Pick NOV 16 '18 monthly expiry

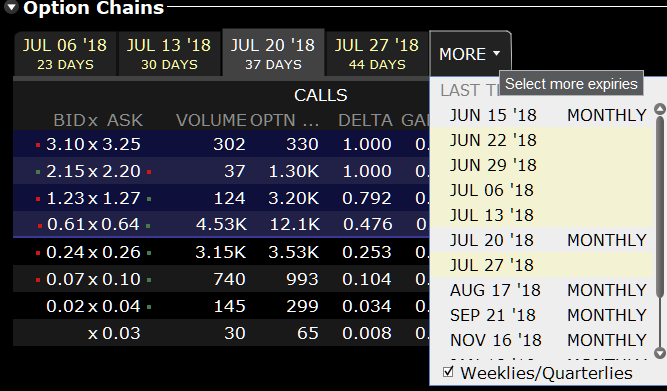(542, 340)
